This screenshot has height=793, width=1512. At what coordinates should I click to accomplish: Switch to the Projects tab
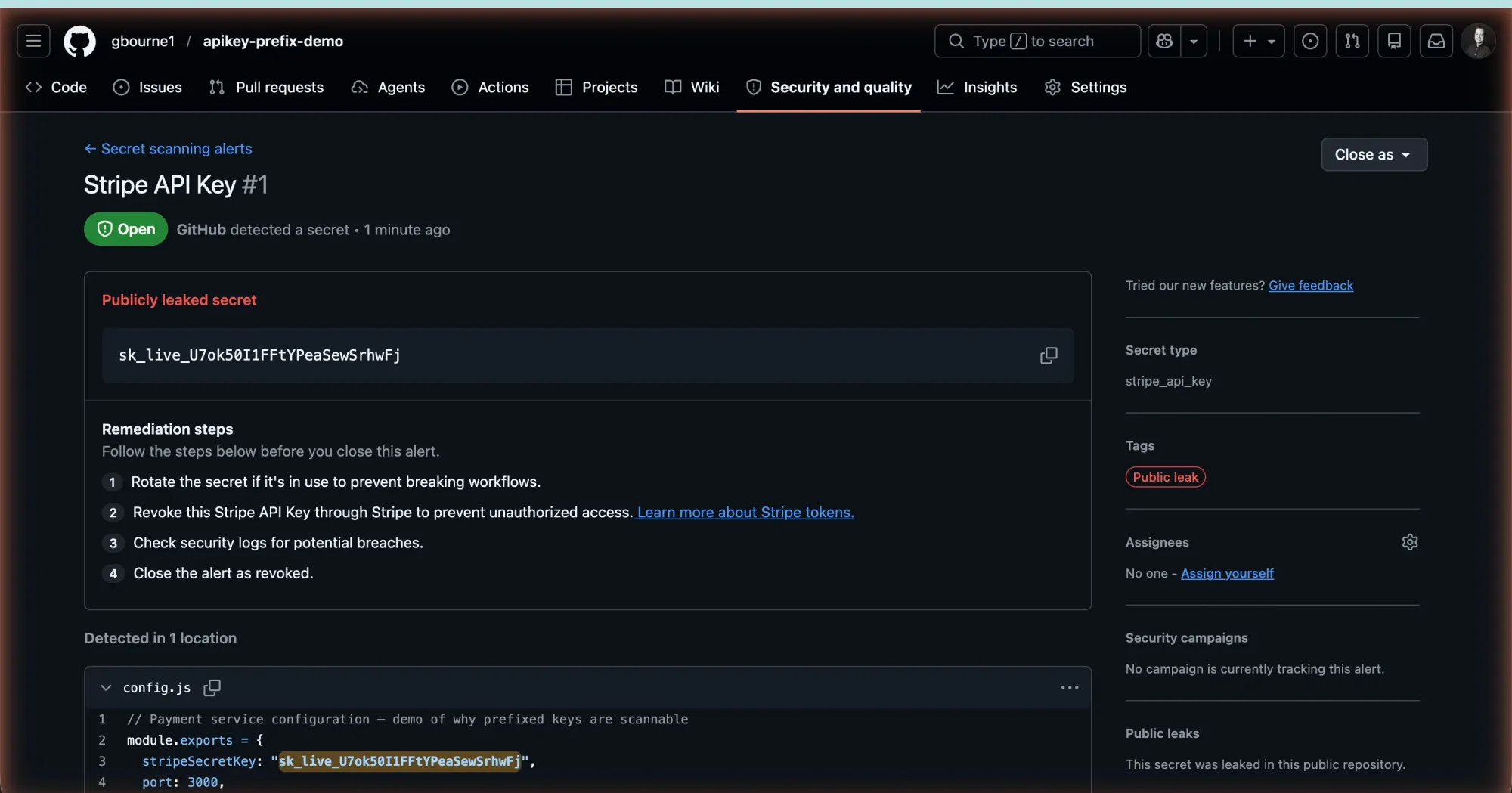[596, 87]
